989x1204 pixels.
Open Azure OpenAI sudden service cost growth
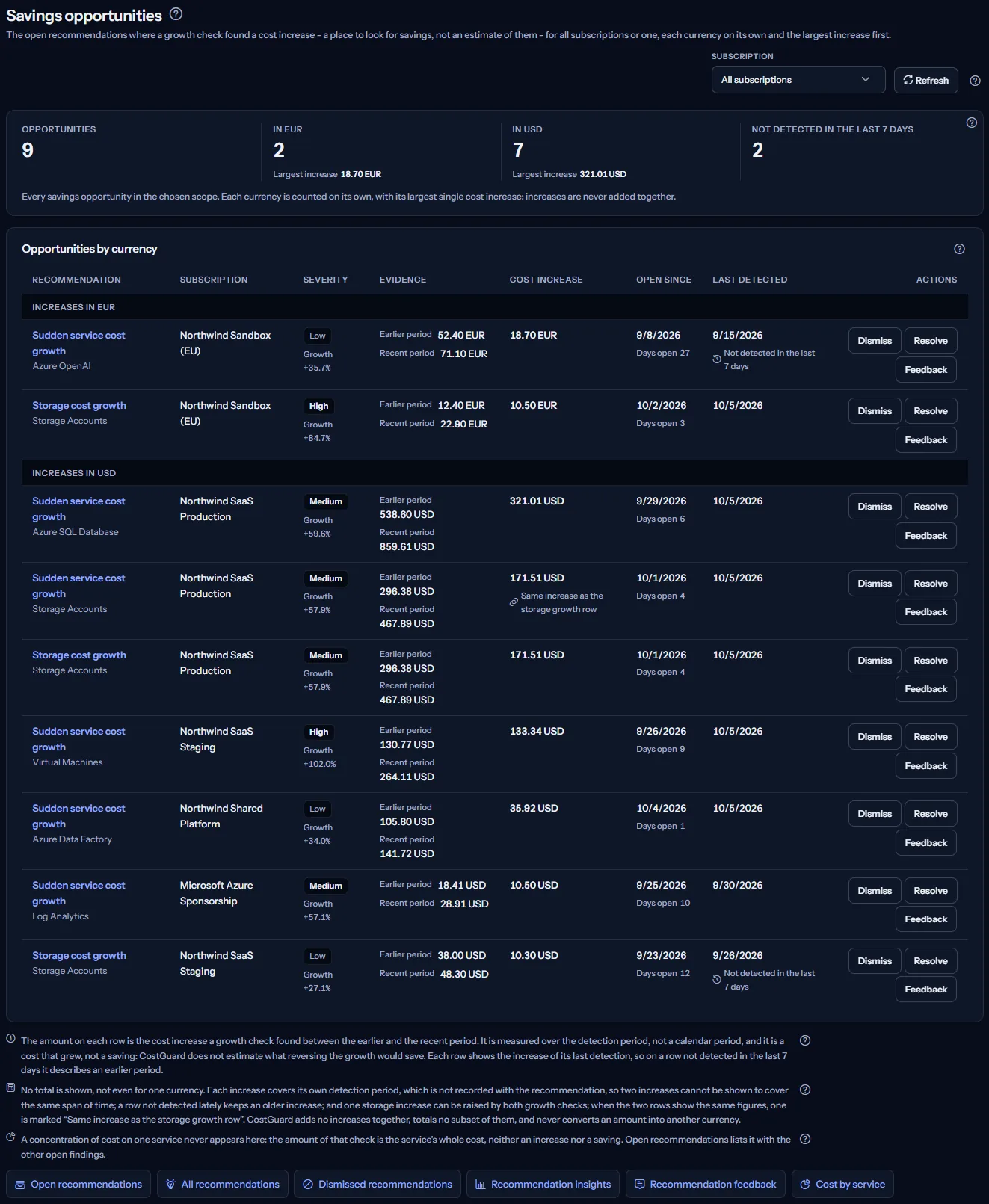coord(78,343)
